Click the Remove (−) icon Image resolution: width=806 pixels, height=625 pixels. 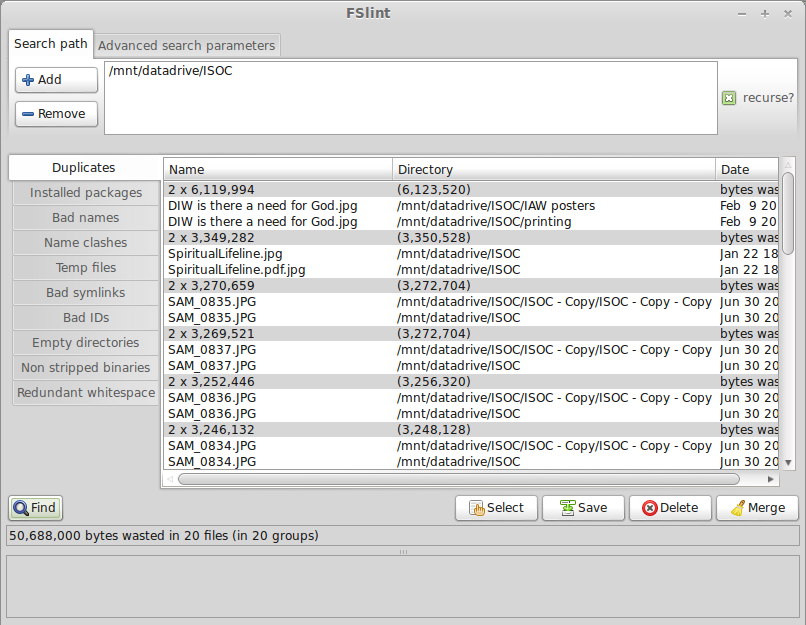30,114
